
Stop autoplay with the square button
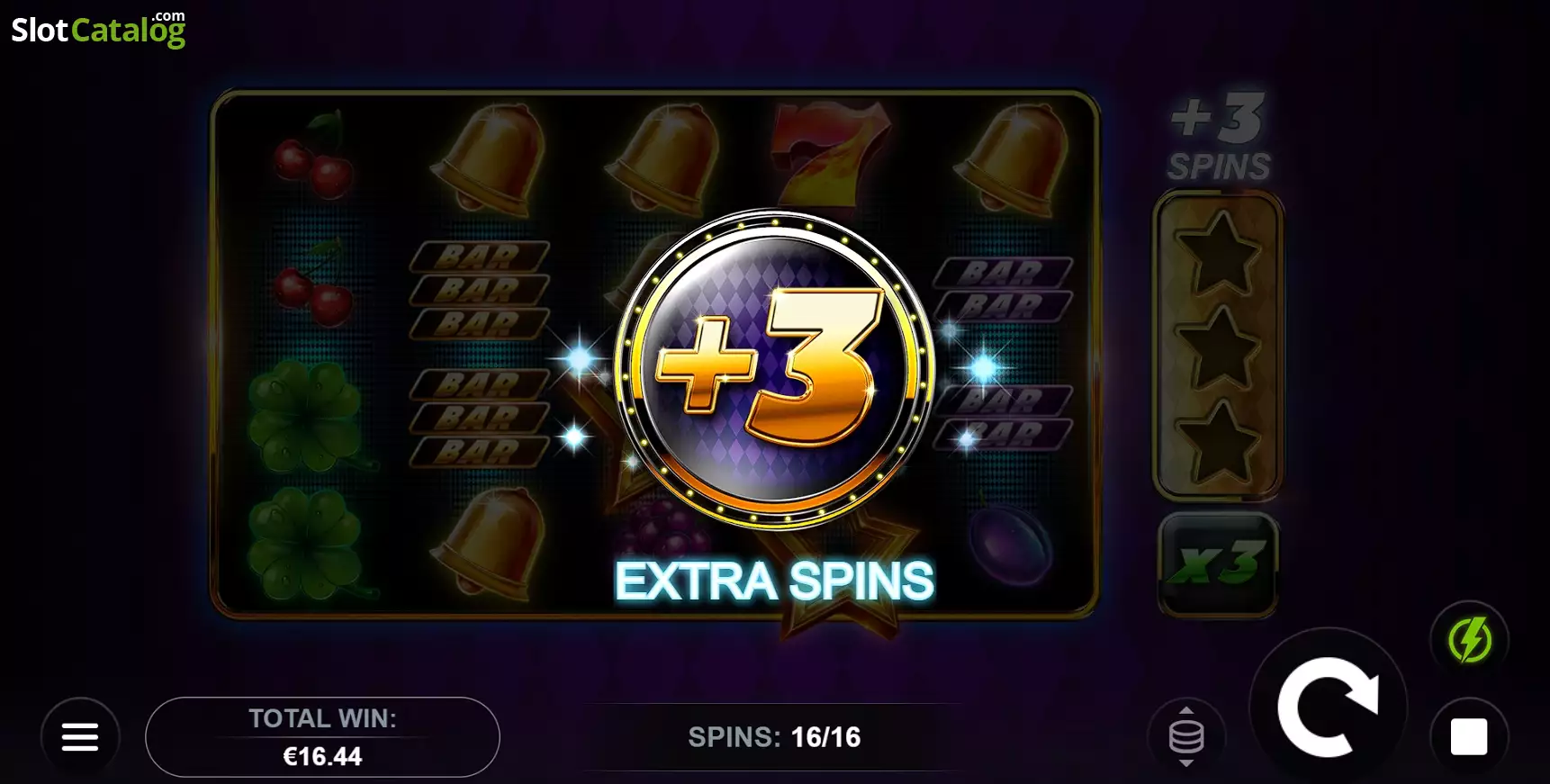pyautogui.click(x=1469, y=737)
